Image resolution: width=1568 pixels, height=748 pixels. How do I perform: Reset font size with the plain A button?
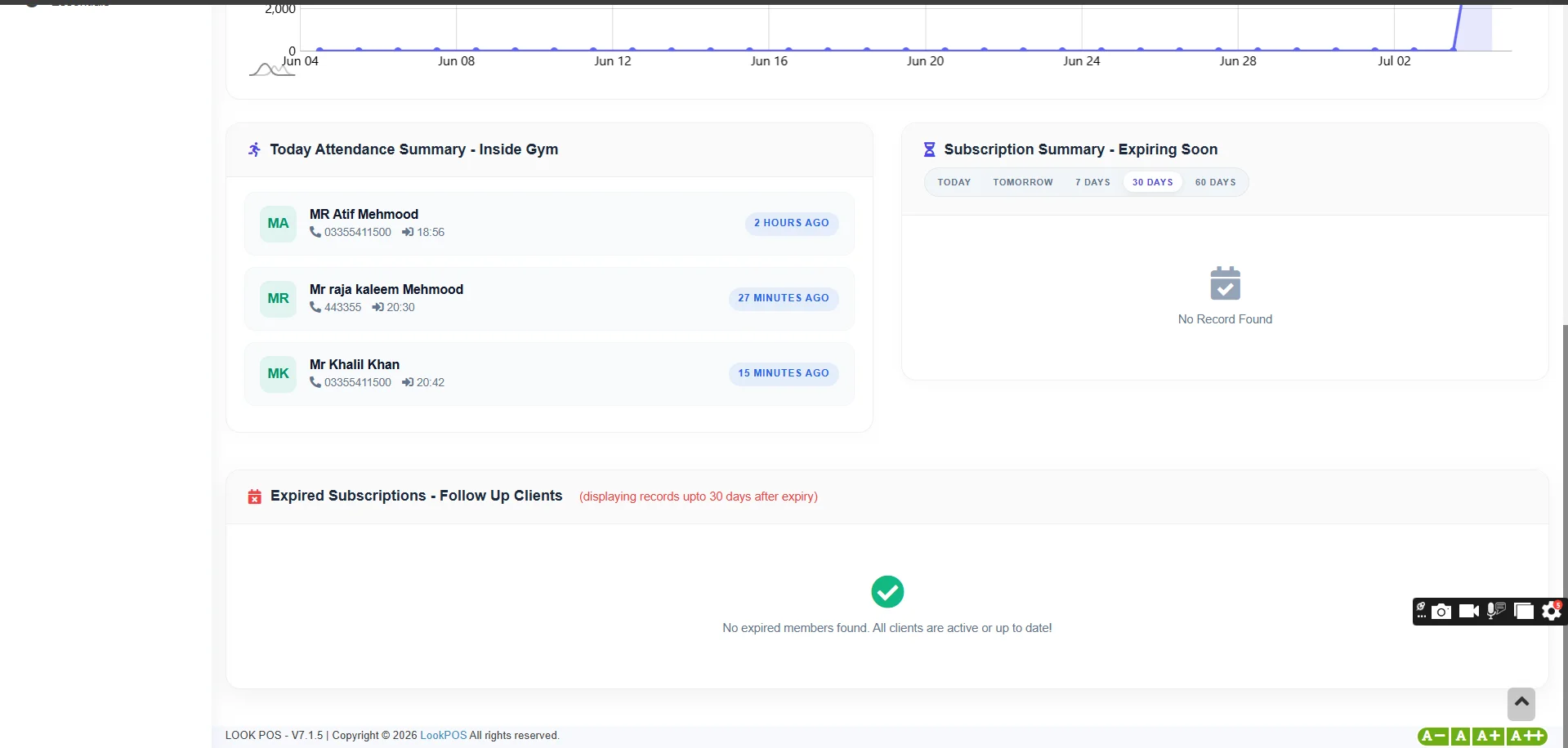(1461, 736)
